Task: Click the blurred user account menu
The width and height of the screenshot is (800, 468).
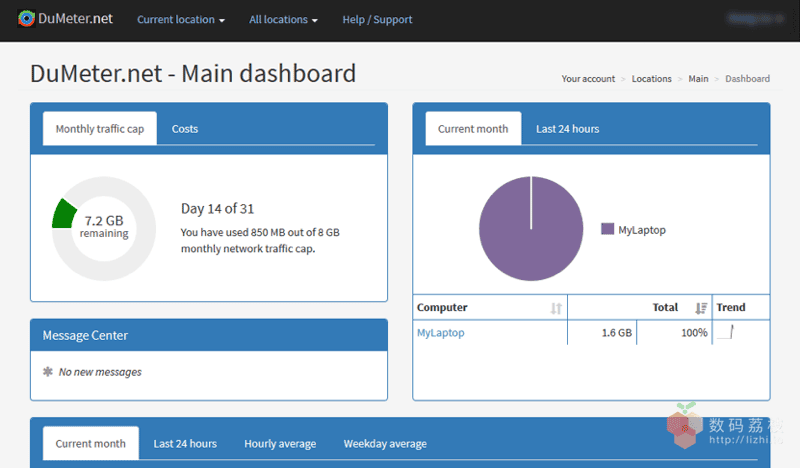Action: 755,18
